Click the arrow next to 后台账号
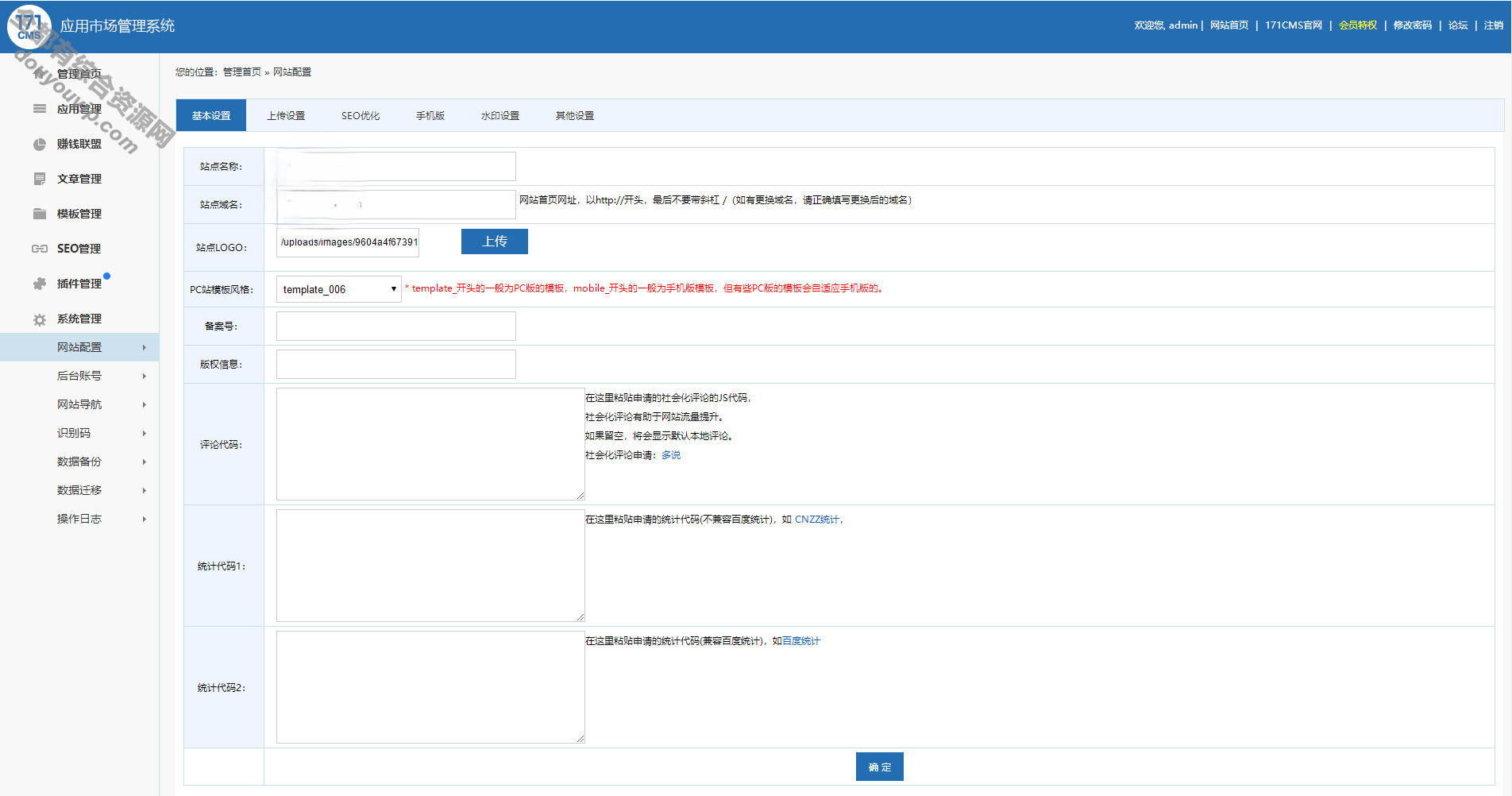The height and width of the screenshot is (796, 1512). point(145,376)
